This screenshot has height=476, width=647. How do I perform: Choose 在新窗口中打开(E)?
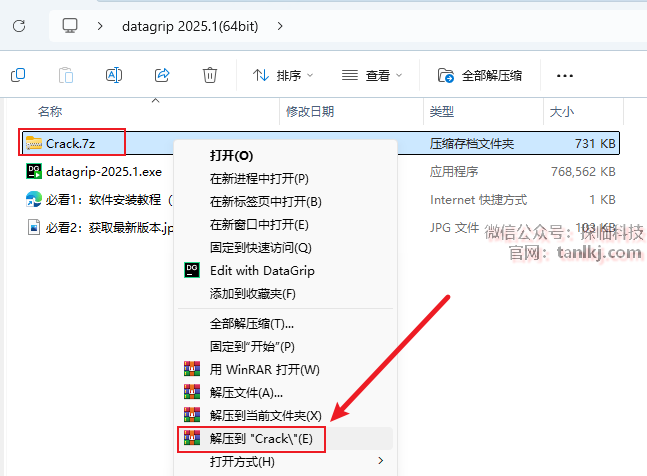(259, 225)
